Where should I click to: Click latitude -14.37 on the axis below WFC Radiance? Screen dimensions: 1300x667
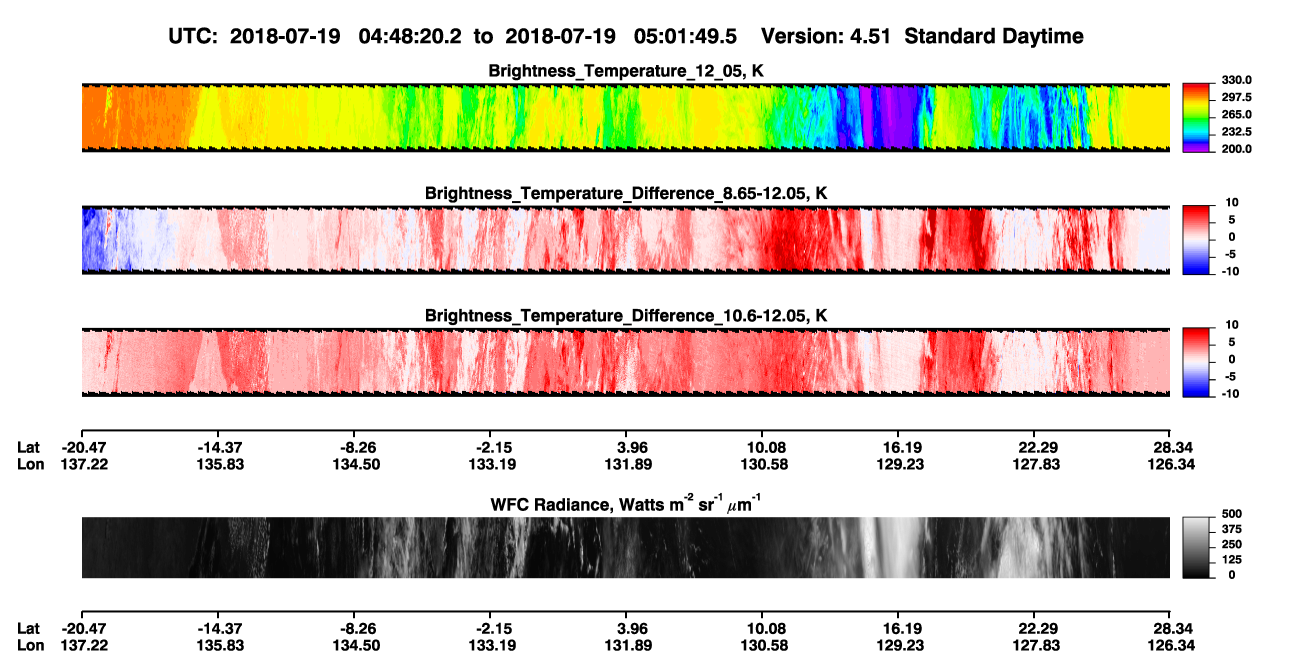point(220,628)
